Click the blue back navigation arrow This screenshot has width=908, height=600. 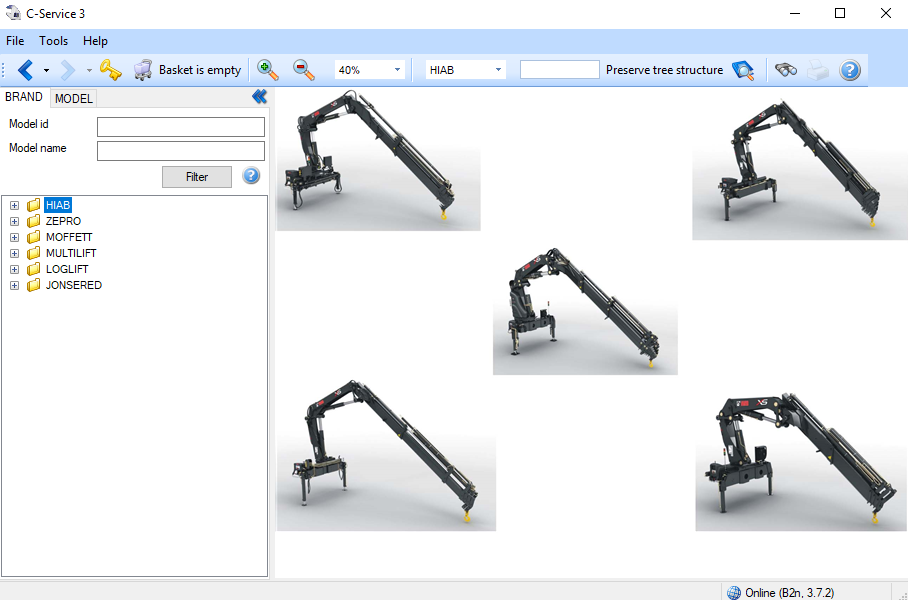click(x=25, y=70)
